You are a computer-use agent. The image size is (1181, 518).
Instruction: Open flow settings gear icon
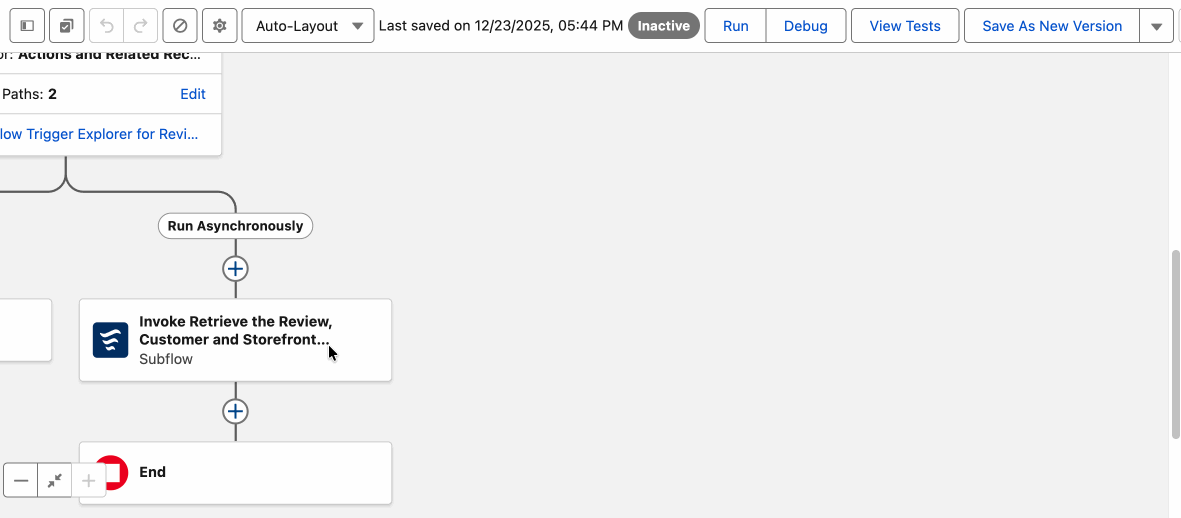(220, 26)
